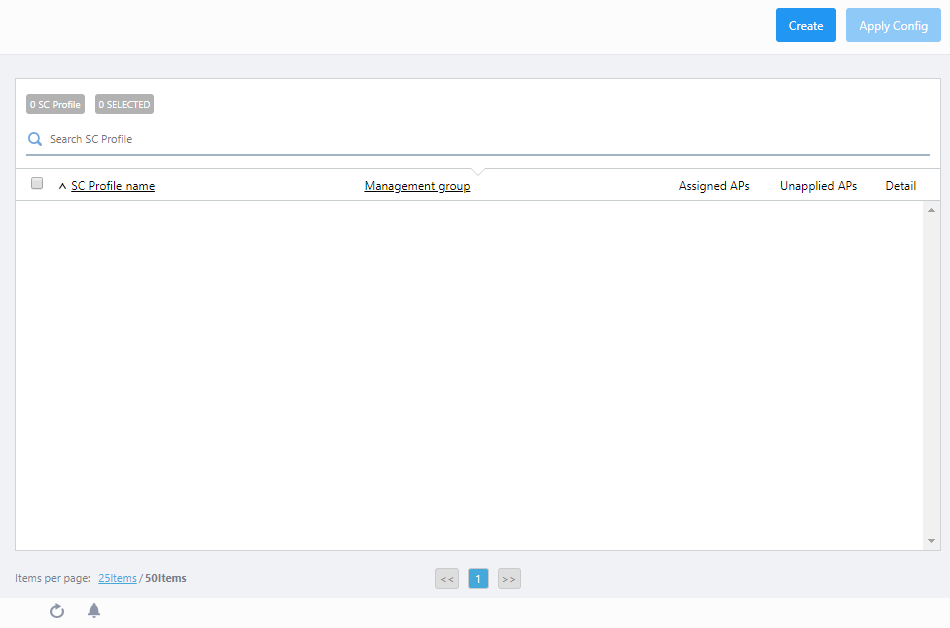Click the search magnifier icon
The height and width of the screenshot is (628, 950).
35,139
